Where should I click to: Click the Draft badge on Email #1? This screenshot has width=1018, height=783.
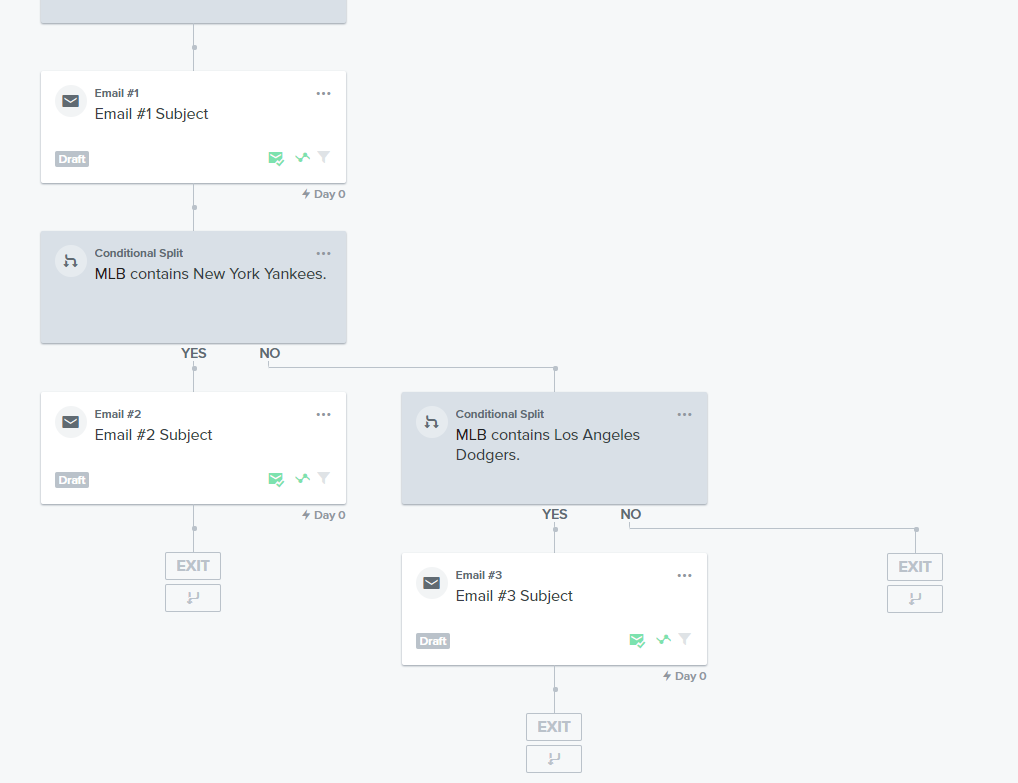click(x=72, y=159)
